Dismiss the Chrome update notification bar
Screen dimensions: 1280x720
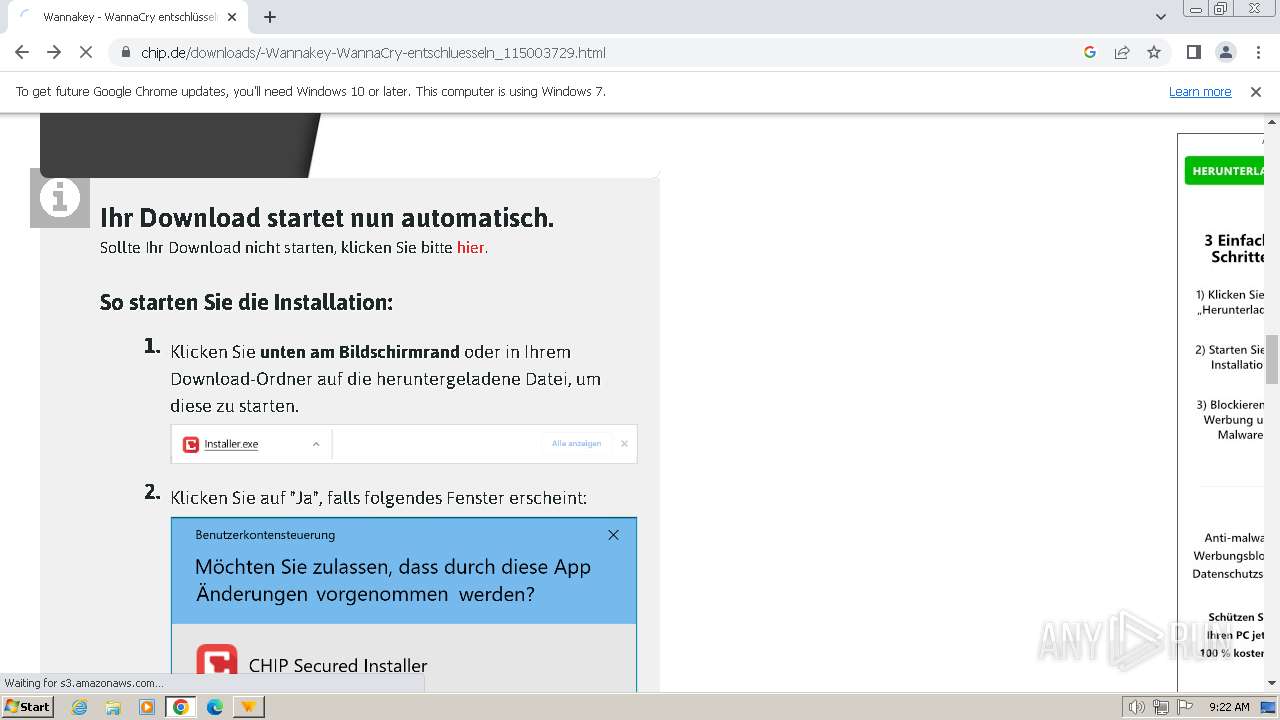[x=1256, y=91]
